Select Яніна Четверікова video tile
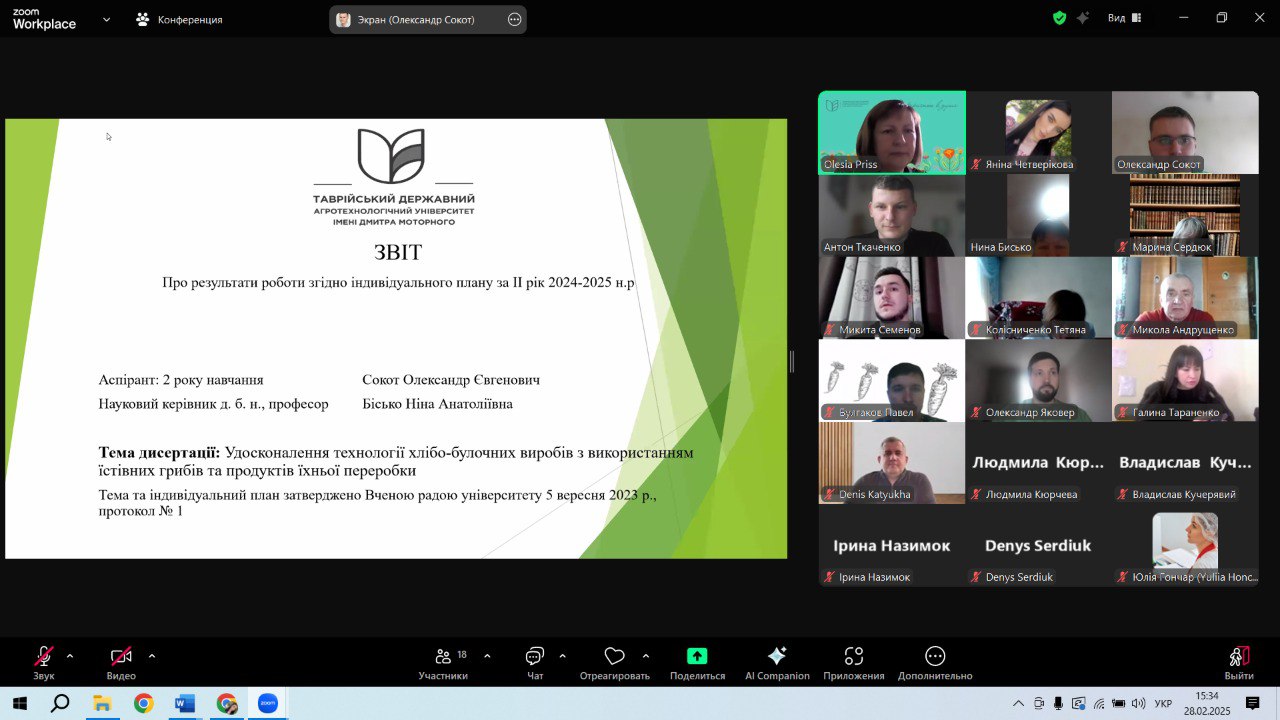1280x720 pixels. [1038, 132]
